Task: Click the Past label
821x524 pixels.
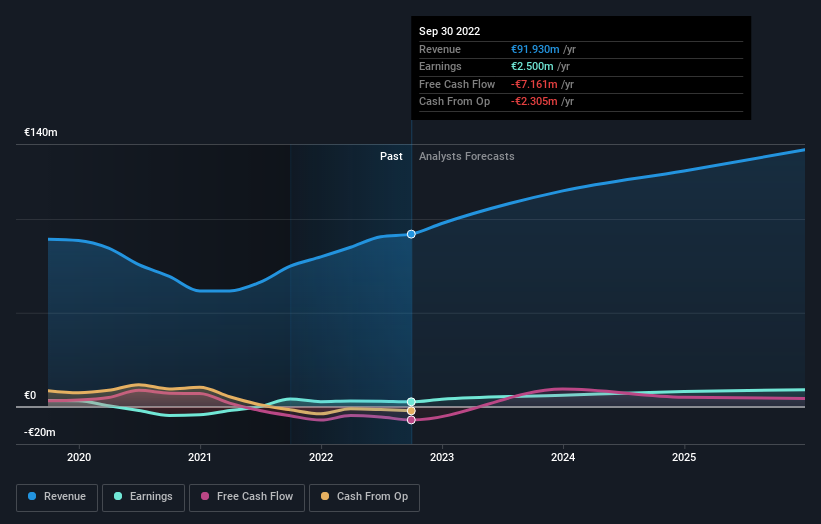Action: [391, 156]
